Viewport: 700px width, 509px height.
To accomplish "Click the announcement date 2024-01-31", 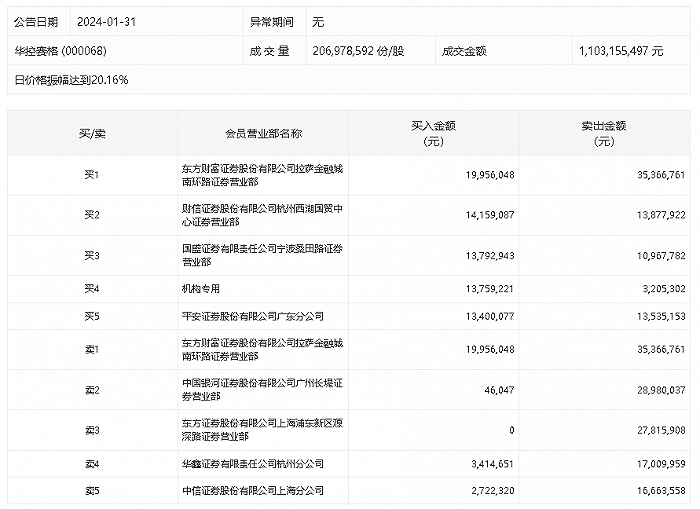I will tap(106, 22).
